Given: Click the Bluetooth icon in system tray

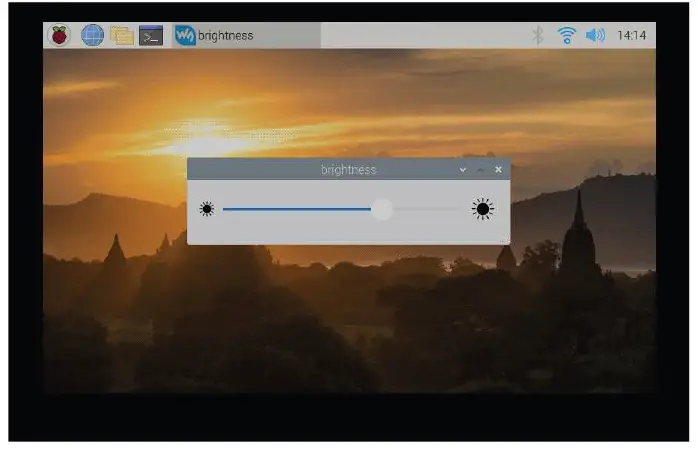Looking at the screenshot, I should (x=537, y=36).
